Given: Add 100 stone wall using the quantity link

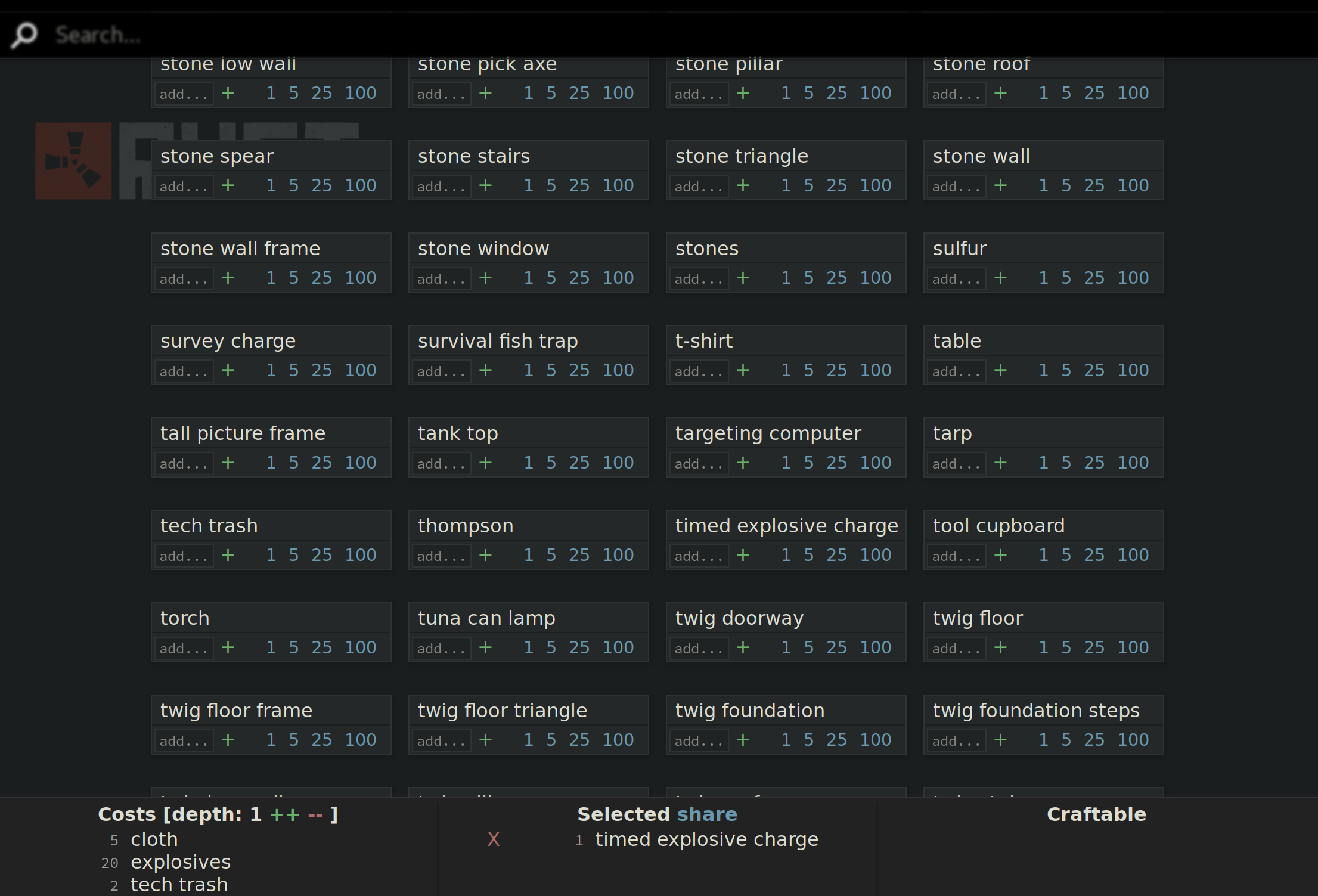Looking at the screenshot, I should coord(1133,185).
